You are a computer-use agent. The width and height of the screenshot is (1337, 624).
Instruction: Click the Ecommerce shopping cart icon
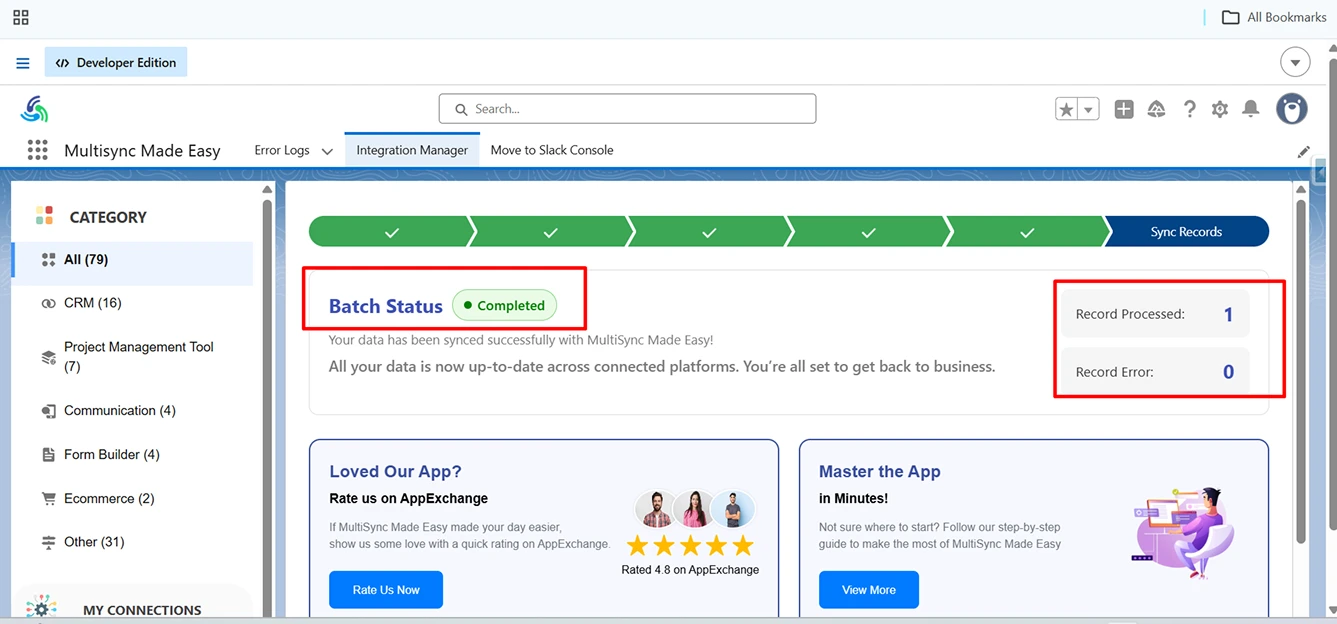[x=48, y=499]
